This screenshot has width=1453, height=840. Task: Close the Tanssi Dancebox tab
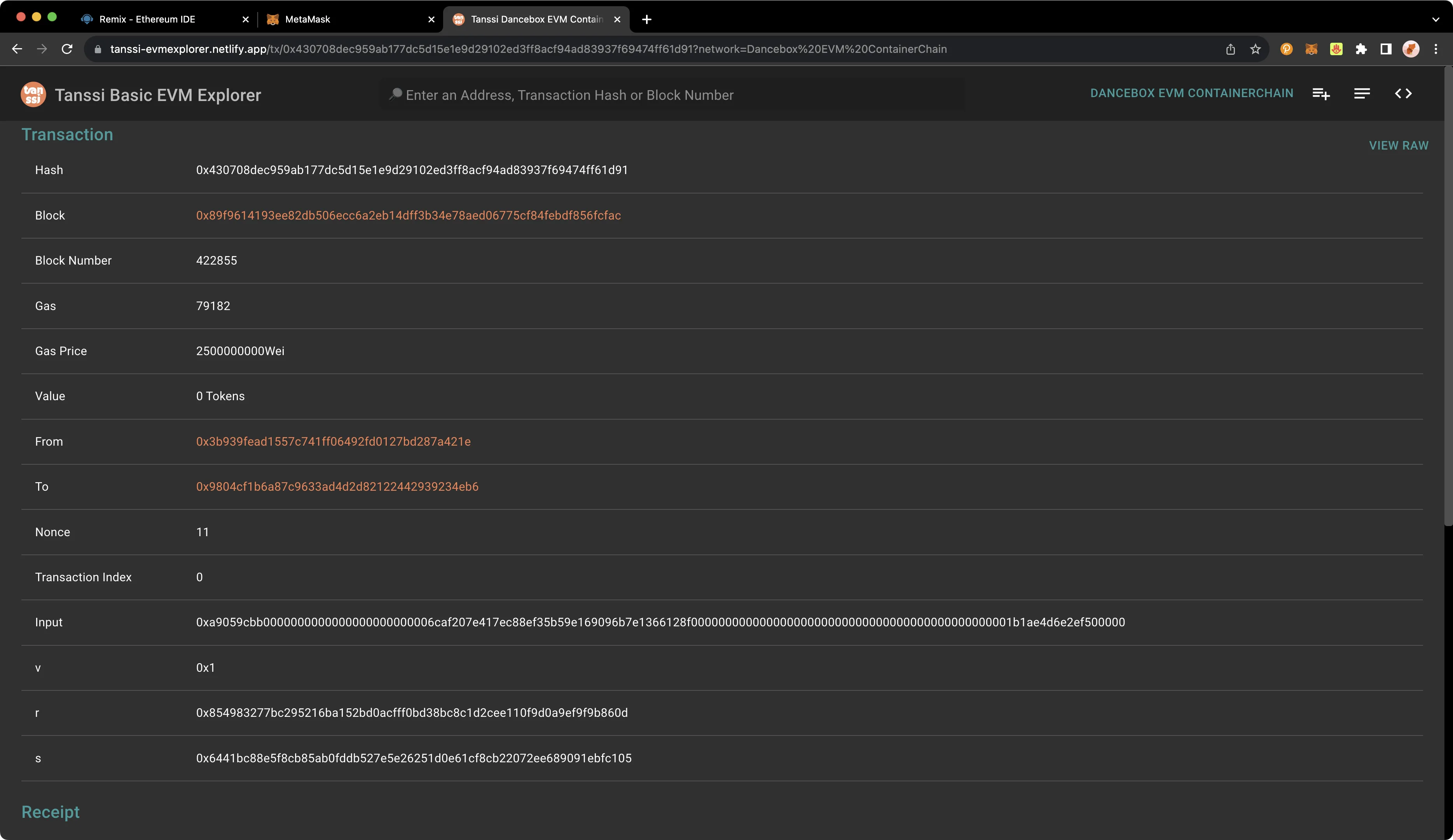pyautogui.click(x=617, y=19)
